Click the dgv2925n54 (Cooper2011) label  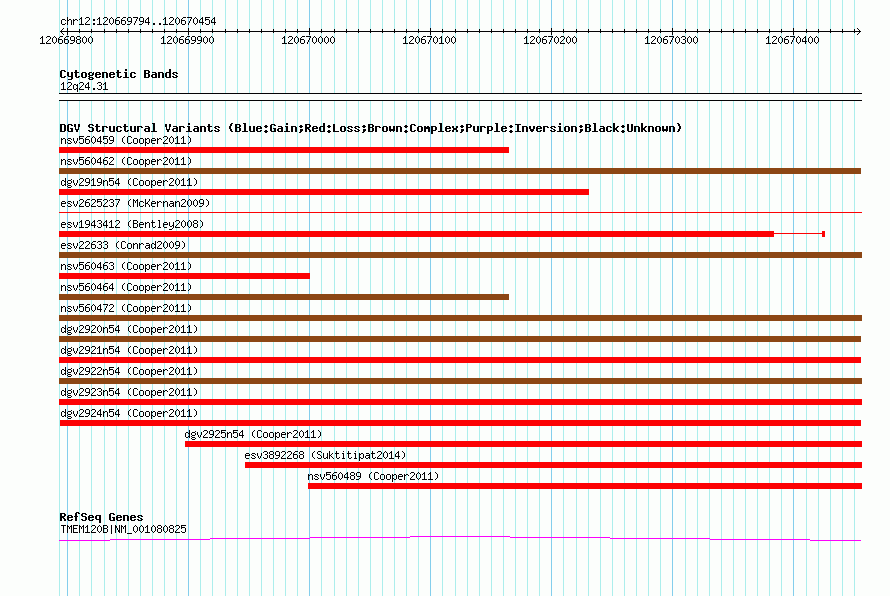(253, 434)
